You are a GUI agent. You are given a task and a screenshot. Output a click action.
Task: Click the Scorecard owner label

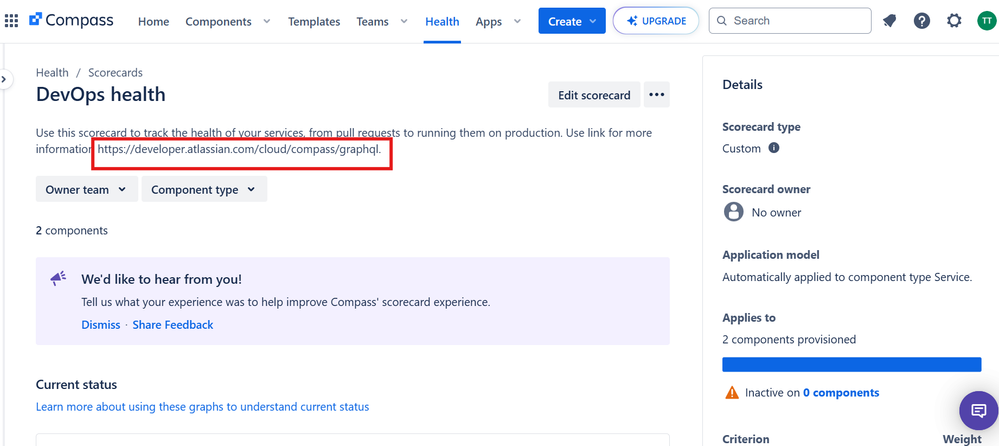coord(766,189)
